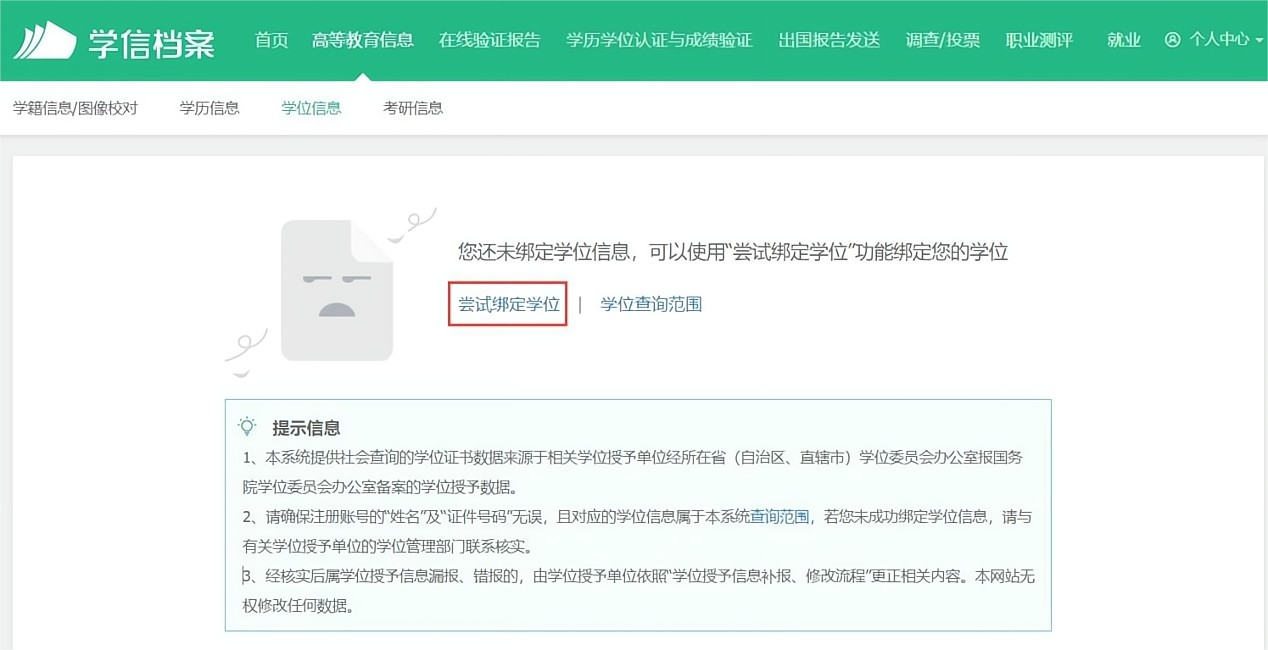Go to 学历学位认证与成绩验证
The image size is (1268, 650).
(659, 40)
